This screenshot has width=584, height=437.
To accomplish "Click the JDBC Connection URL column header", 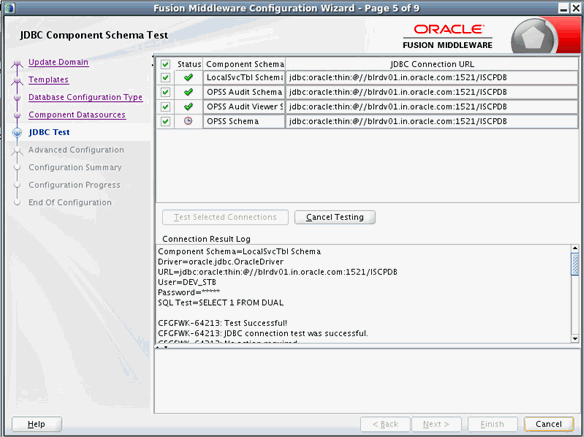I will pos(432,64).
